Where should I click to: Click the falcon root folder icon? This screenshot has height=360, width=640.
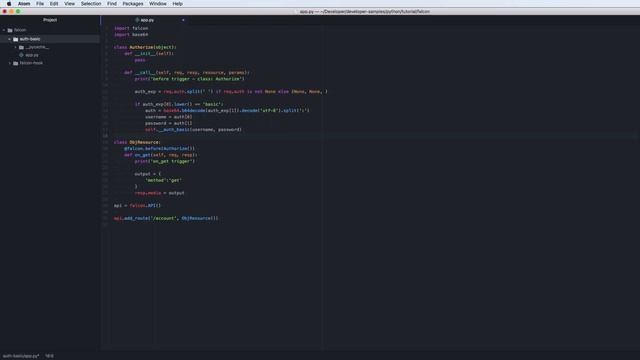point(10,30)
